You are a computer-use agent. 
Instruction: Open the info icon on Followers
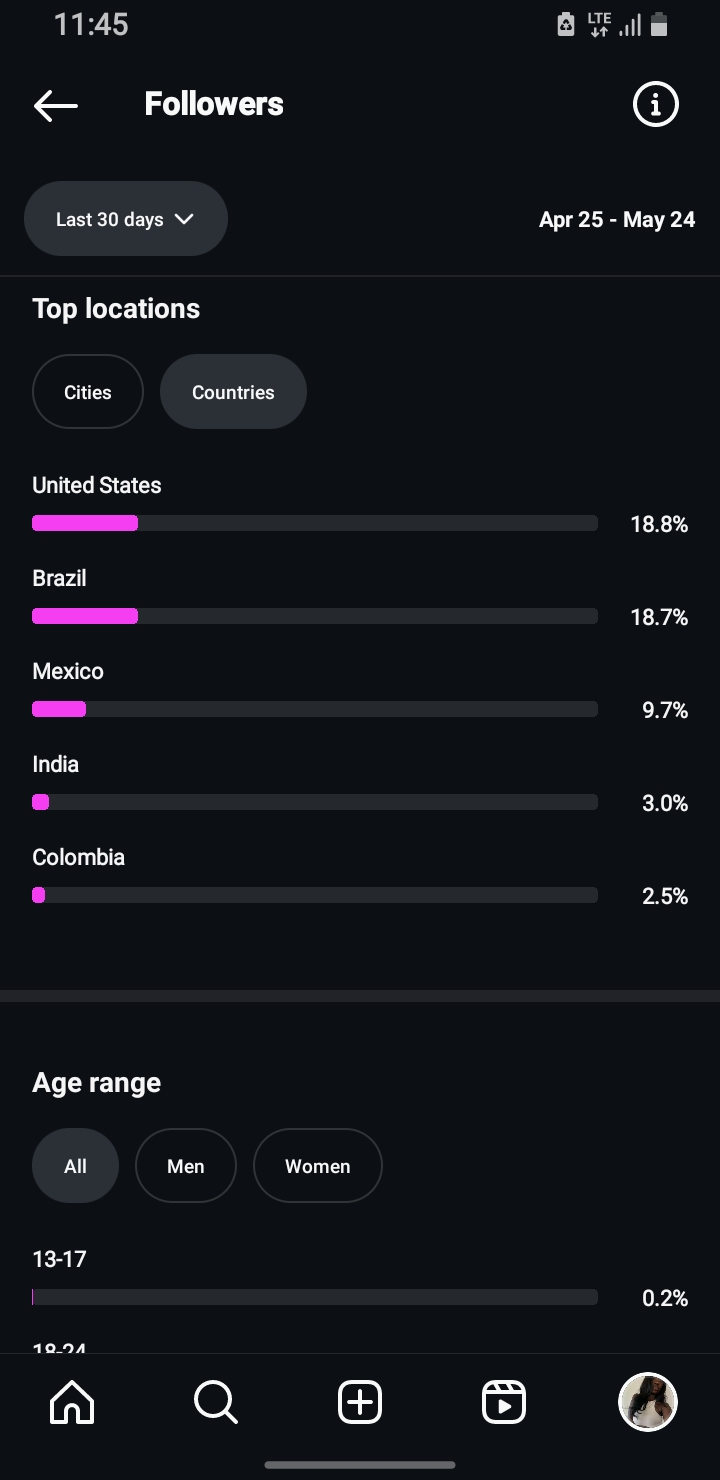pos(656,104)
